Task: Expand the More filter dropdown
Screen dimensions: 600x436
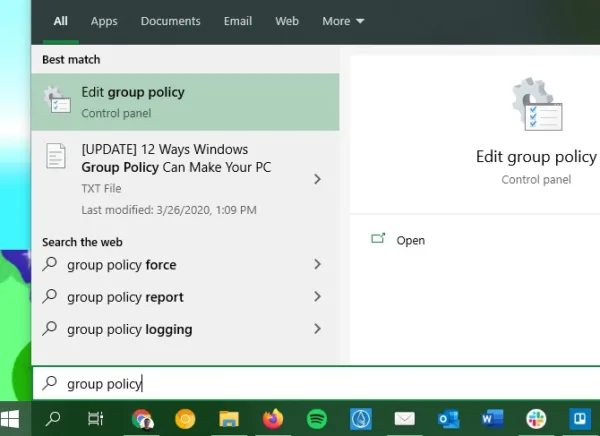Action: (x=343, y=21)
